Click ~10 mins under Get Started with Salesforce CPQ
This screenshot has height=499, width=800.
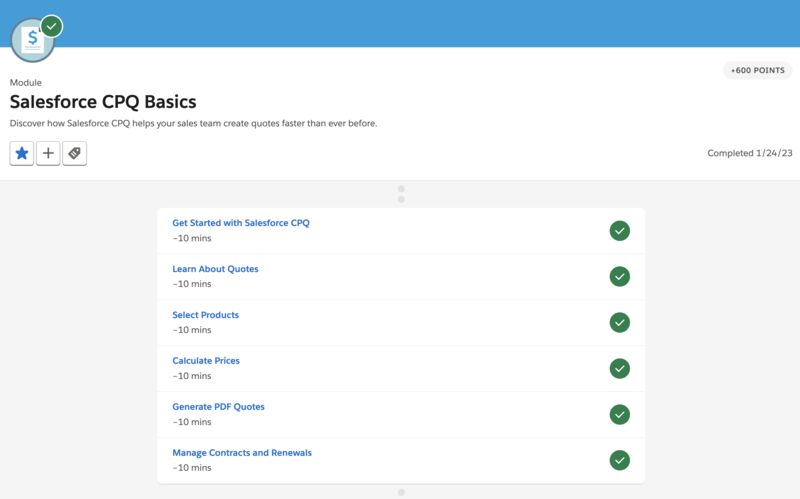[192, 238]
